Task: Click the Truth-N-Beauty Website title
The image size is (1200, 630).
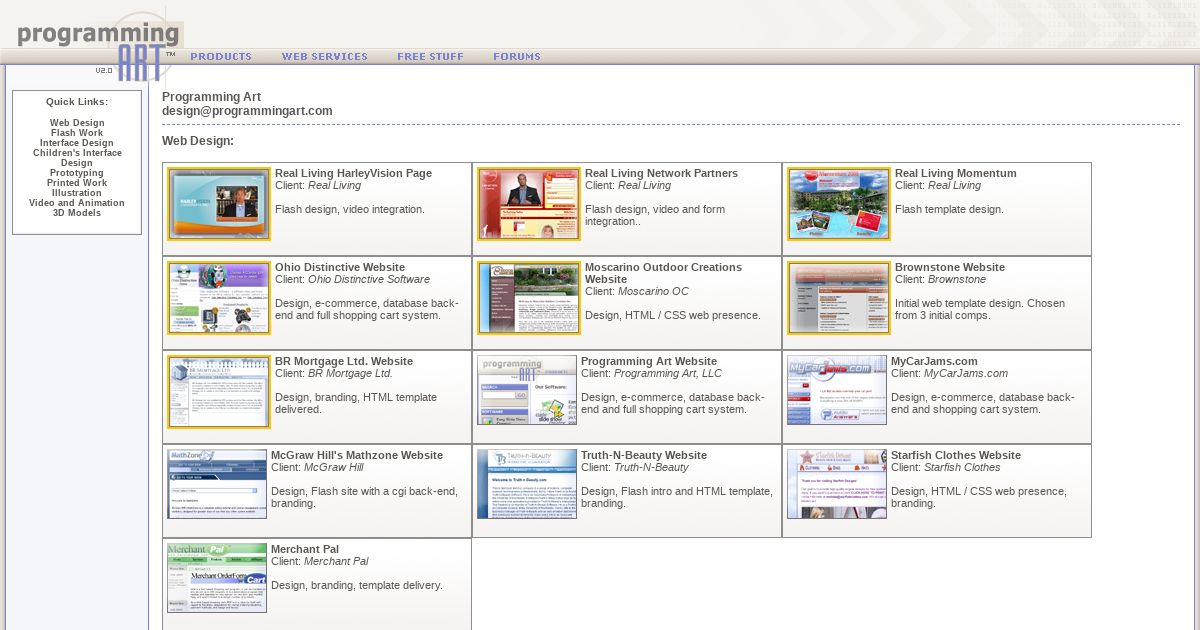Action: point(644,455)
